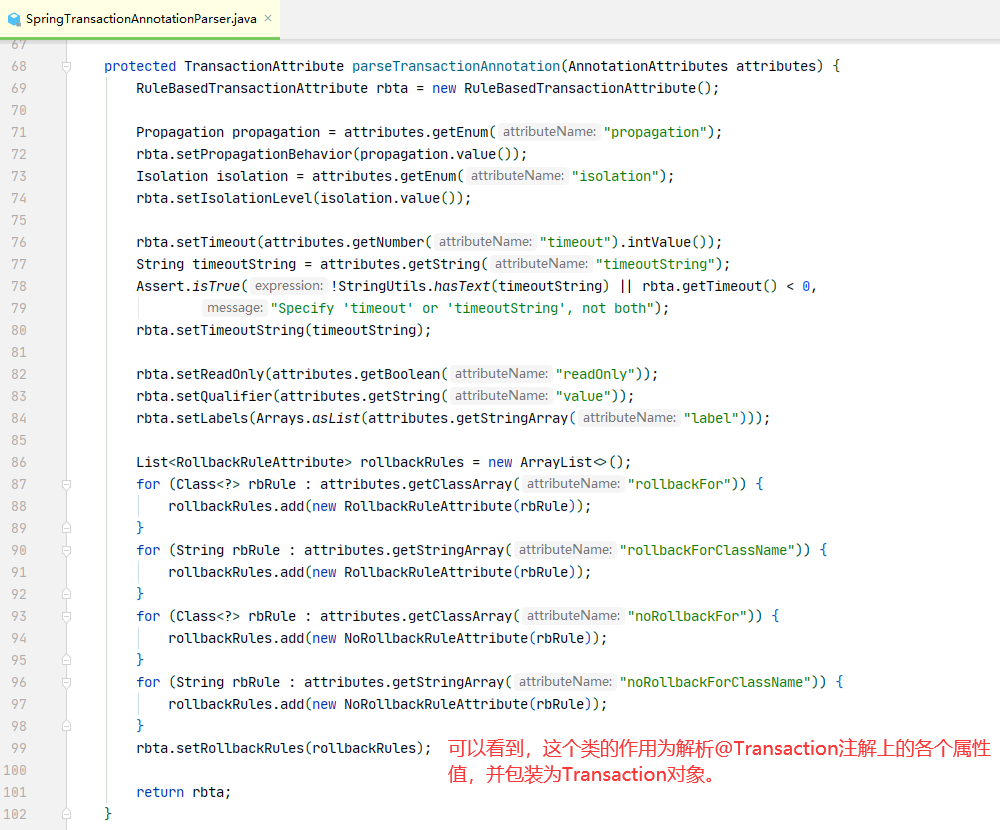Click RollbackRuleAttribute constructor on line 88
The width and height of the screenshot is (1000, 830).
pos(428,506)
